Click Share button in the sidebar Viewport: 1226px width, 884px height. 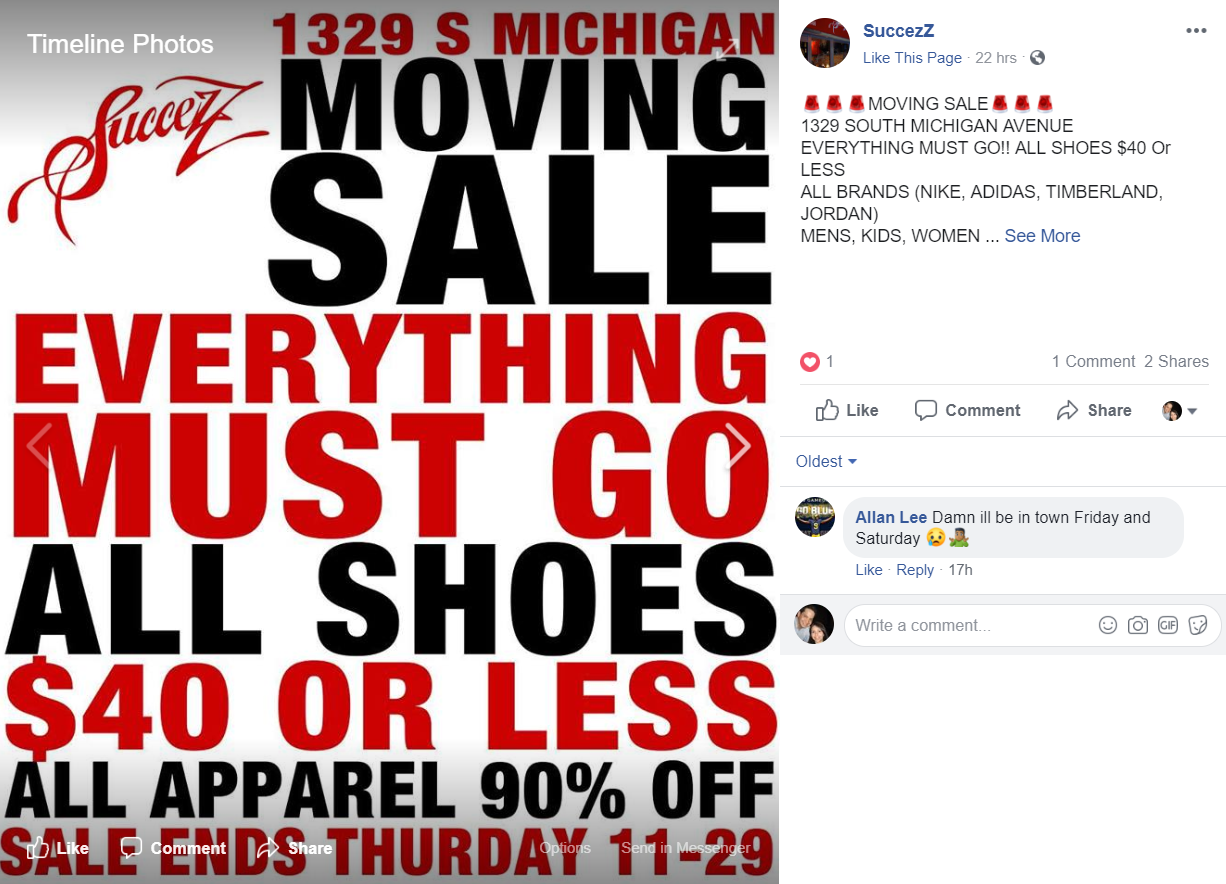(1094, 410)
